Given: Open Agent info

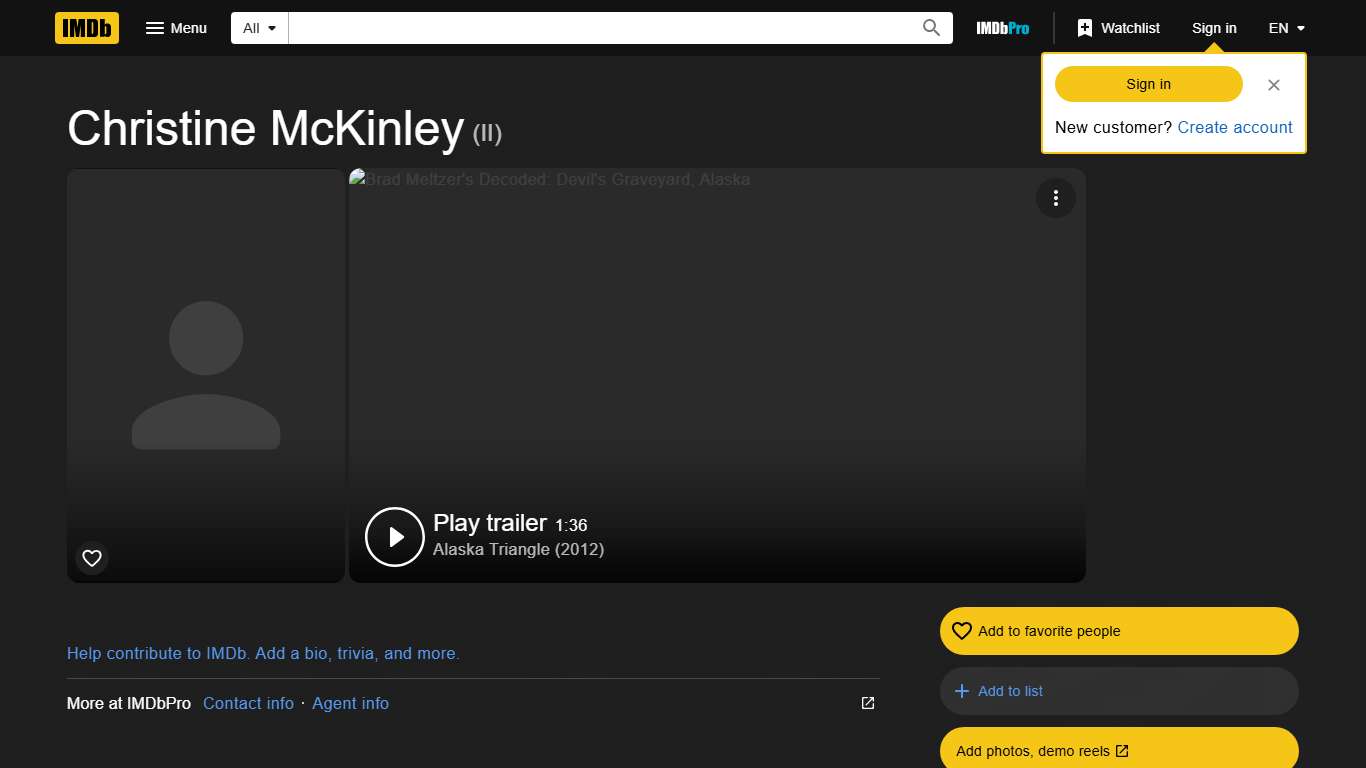Looking at the screenshot, I should click(x=350, y=703).
